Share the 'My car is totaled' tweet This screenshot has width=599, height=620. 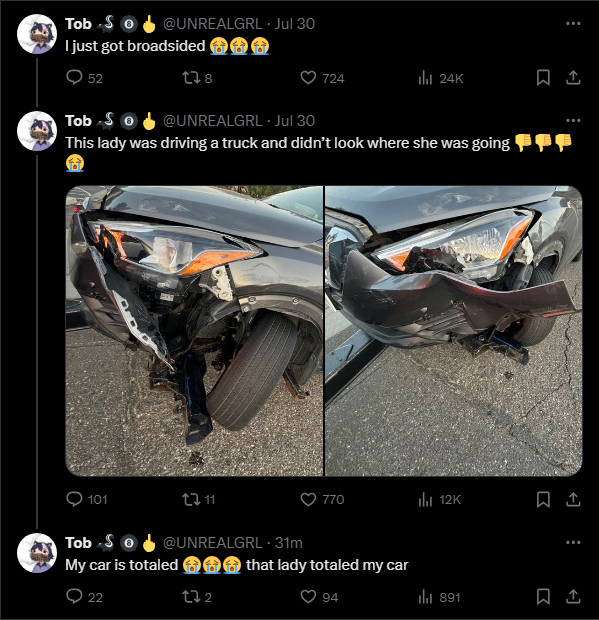coord(573,597)
